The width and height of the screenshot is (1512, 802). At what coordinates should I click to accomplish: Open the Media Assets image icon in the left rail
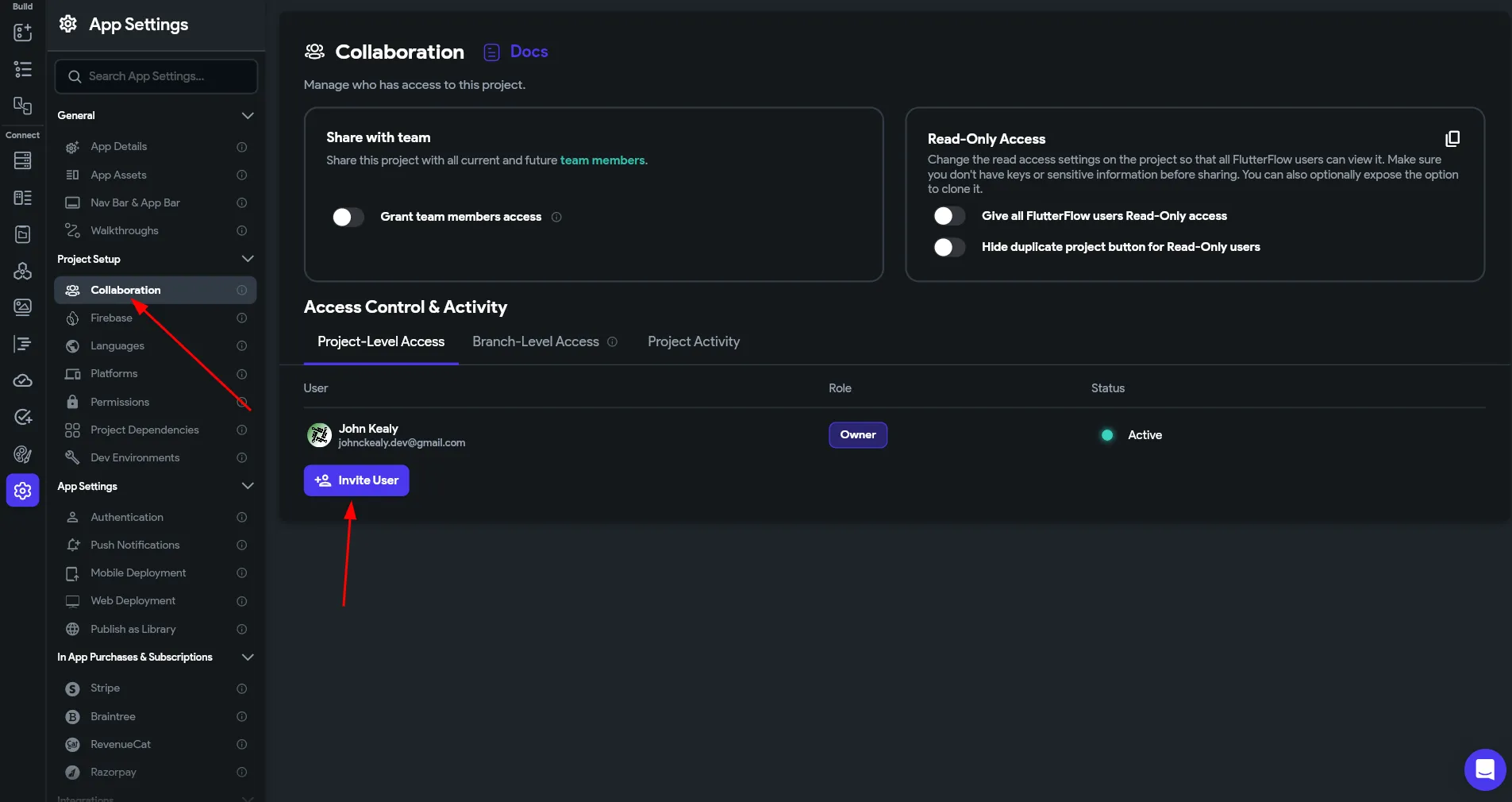point(23,307)
